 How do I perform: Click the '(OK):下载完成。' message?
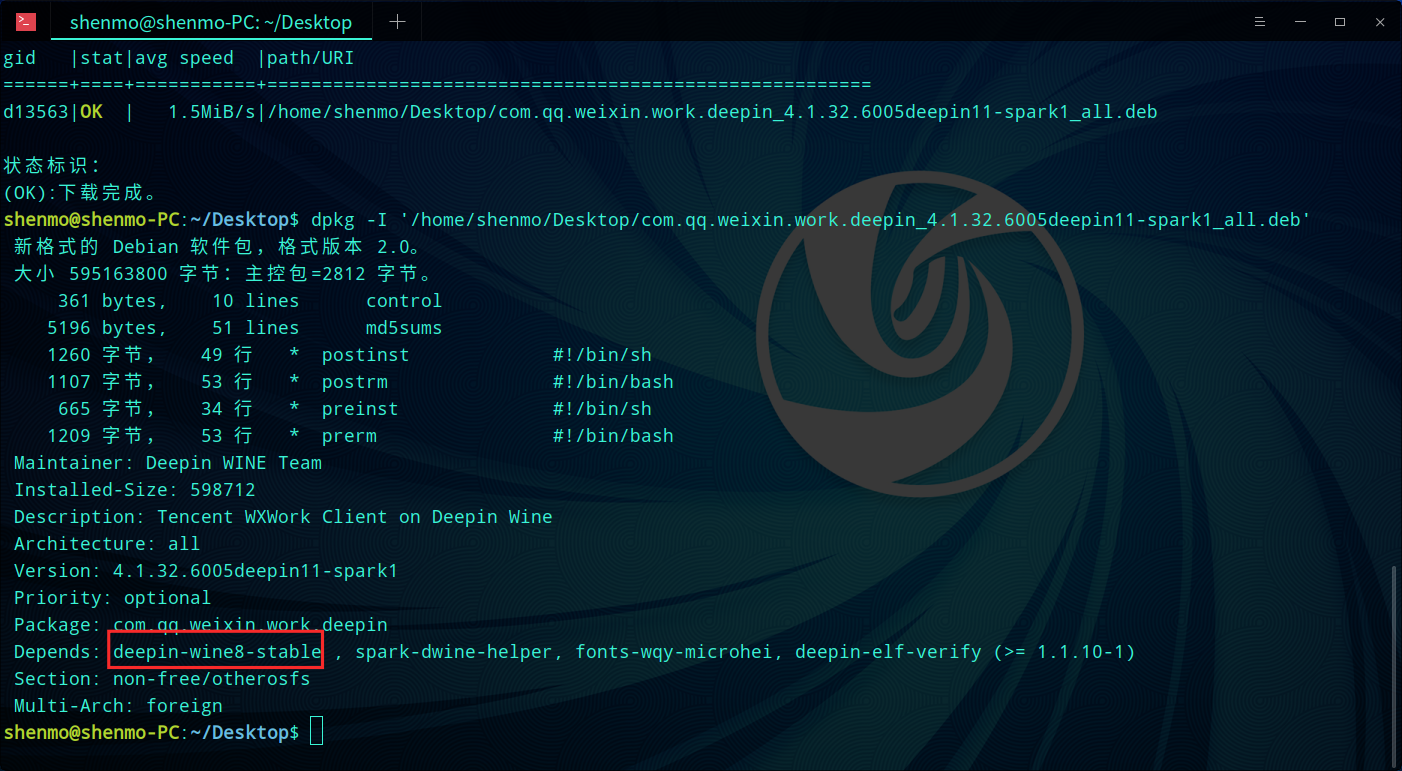(x=80, y=193)
